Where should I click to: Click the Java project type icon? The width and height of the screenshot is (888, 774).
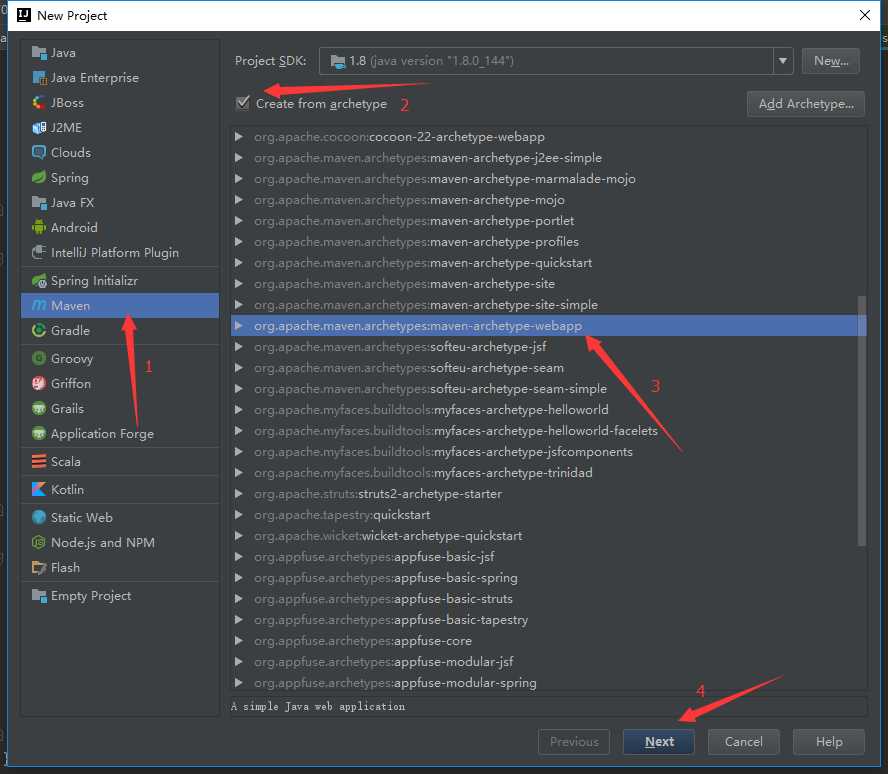point(39,53)
